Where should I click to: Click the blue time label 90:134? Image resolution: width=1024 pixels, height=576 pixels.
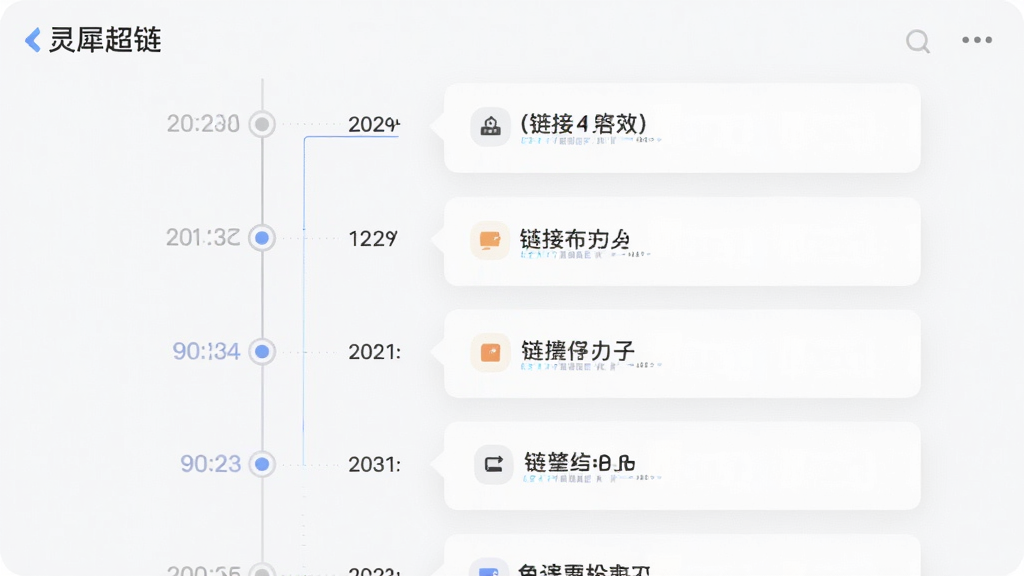coord(206,351)
